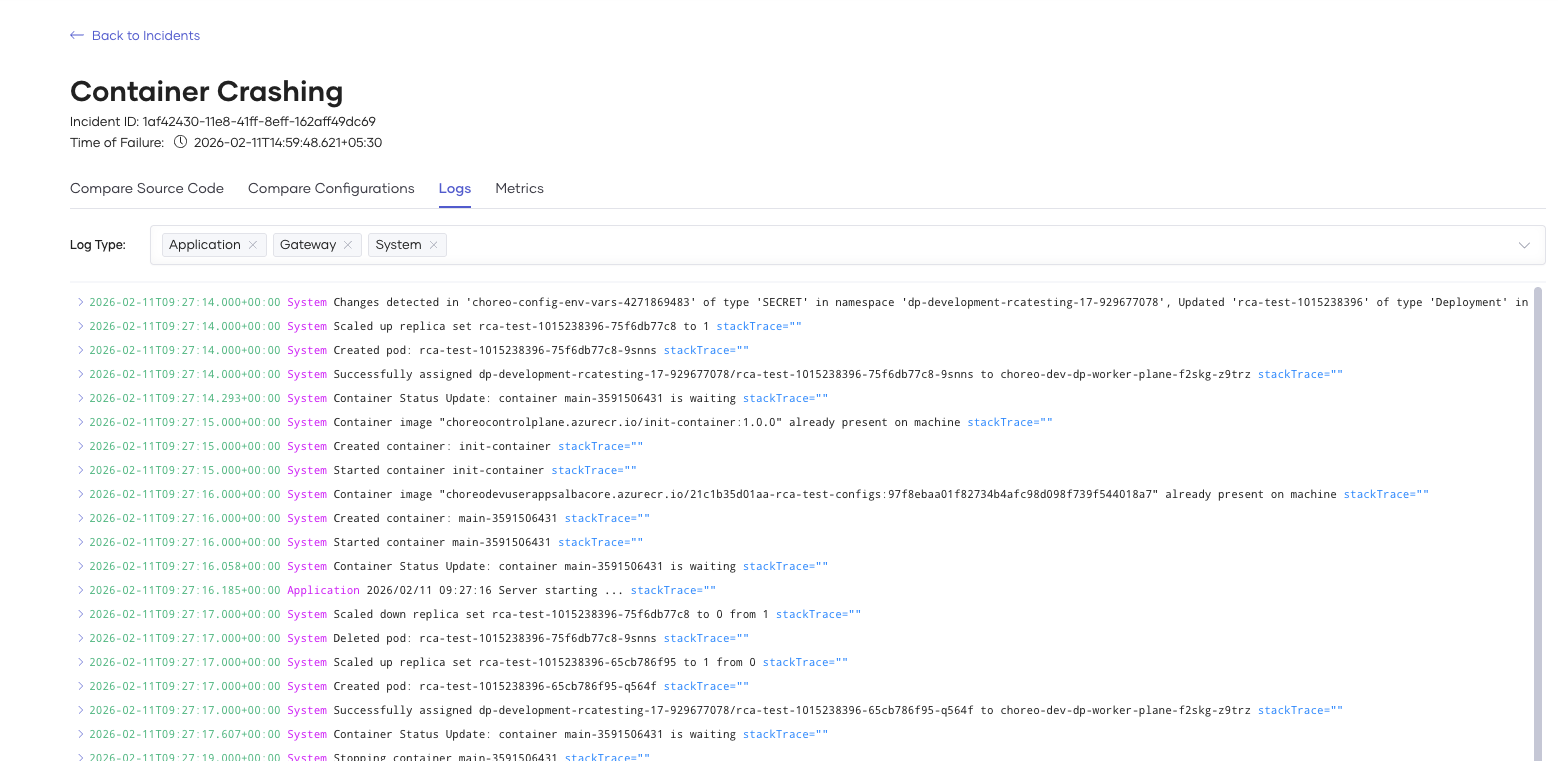Image resolution: width=1558 pixels, height=782 pixels.
Task: Remove the Application log type tag
Action: click(x=253, y=245)
